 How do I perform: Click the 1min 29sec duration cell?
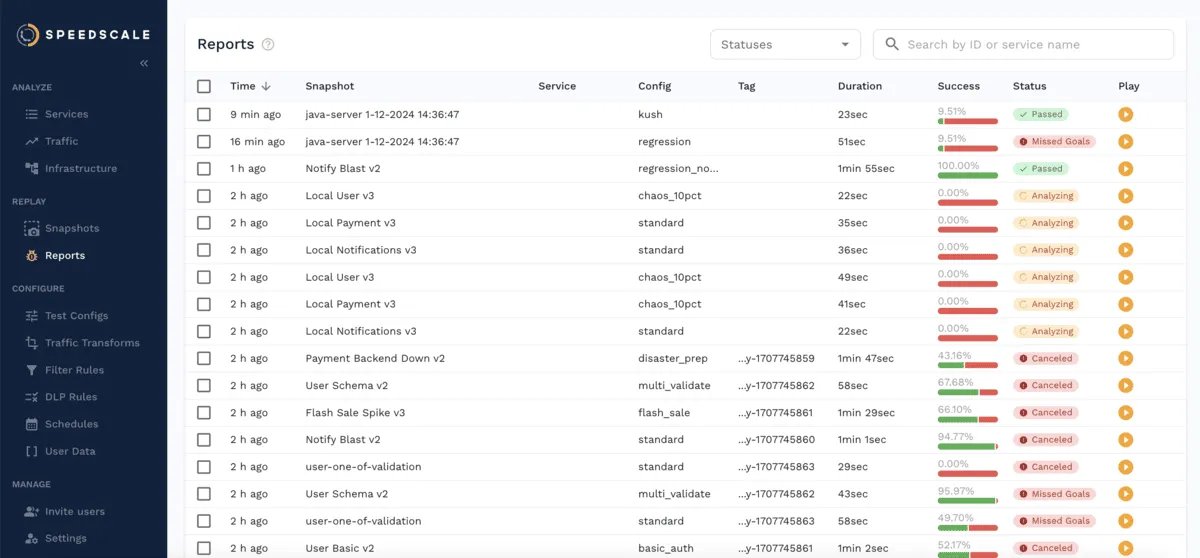tap(866, 412)
